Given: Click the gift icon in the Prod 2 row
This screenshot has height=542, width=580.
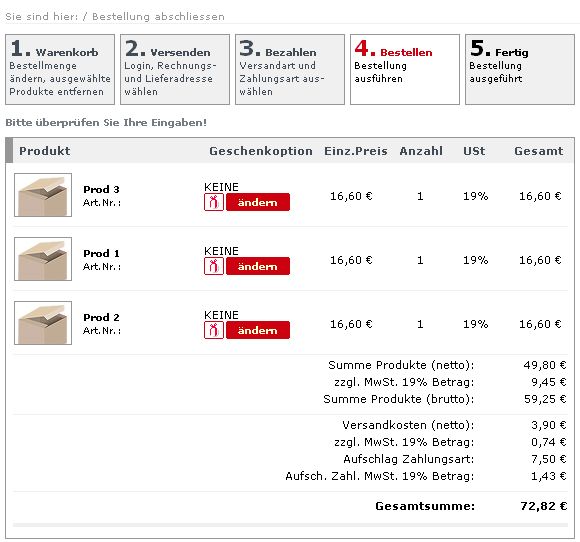Looking at the screenshot, I should click(x=214, y=330).
